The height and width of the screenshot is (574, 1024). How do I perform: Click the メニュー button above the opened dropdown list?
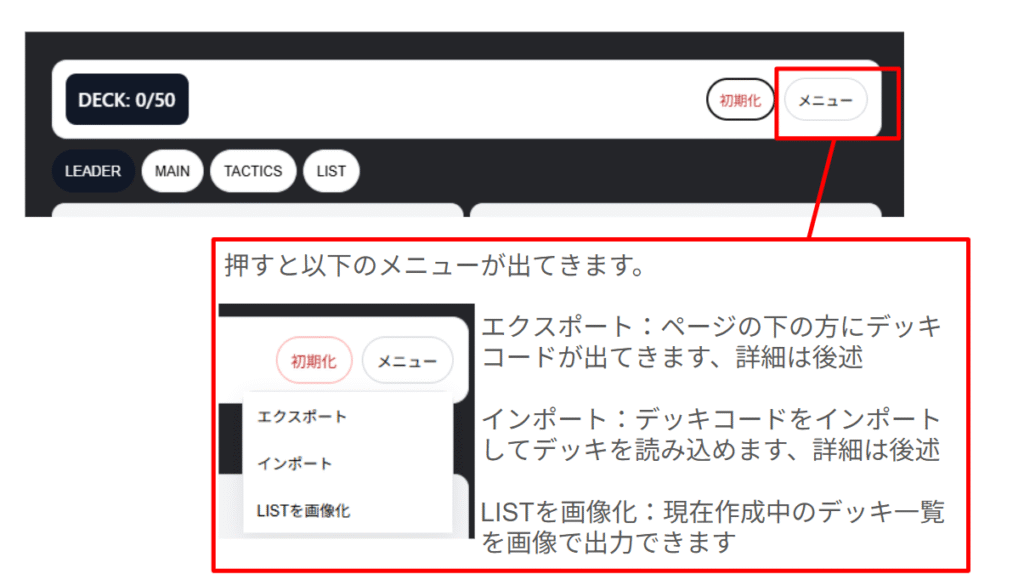[407, 360]
